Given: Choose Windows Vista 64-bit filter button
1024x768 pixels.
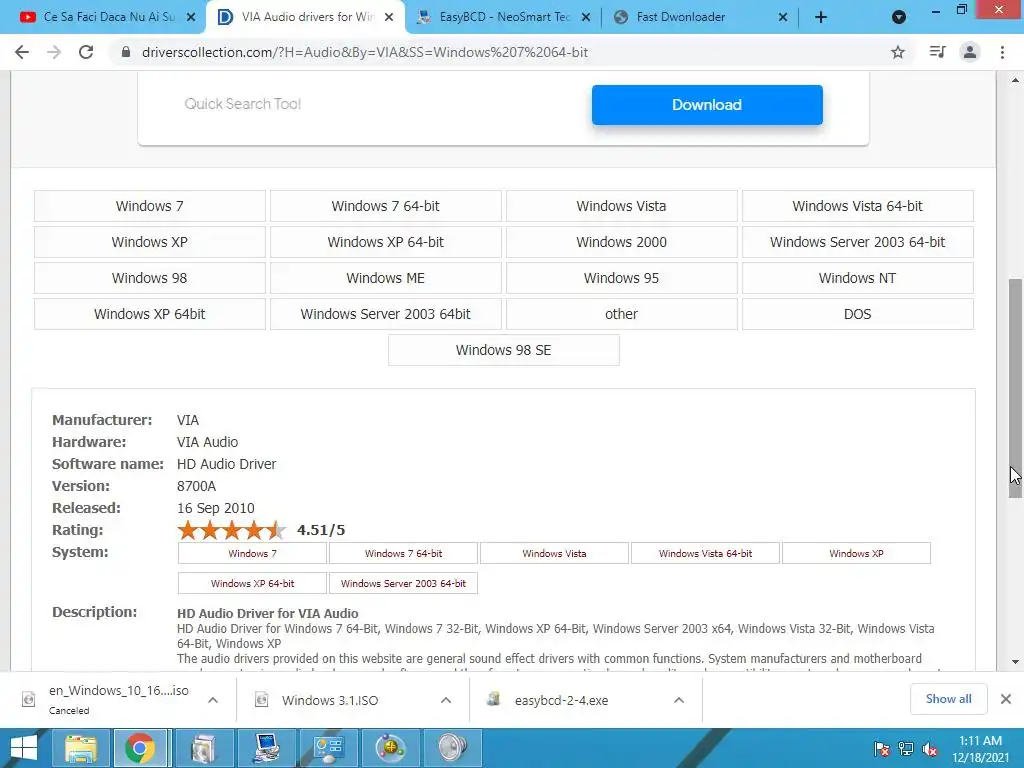Looking at the screenshot, I should [857, 206].
